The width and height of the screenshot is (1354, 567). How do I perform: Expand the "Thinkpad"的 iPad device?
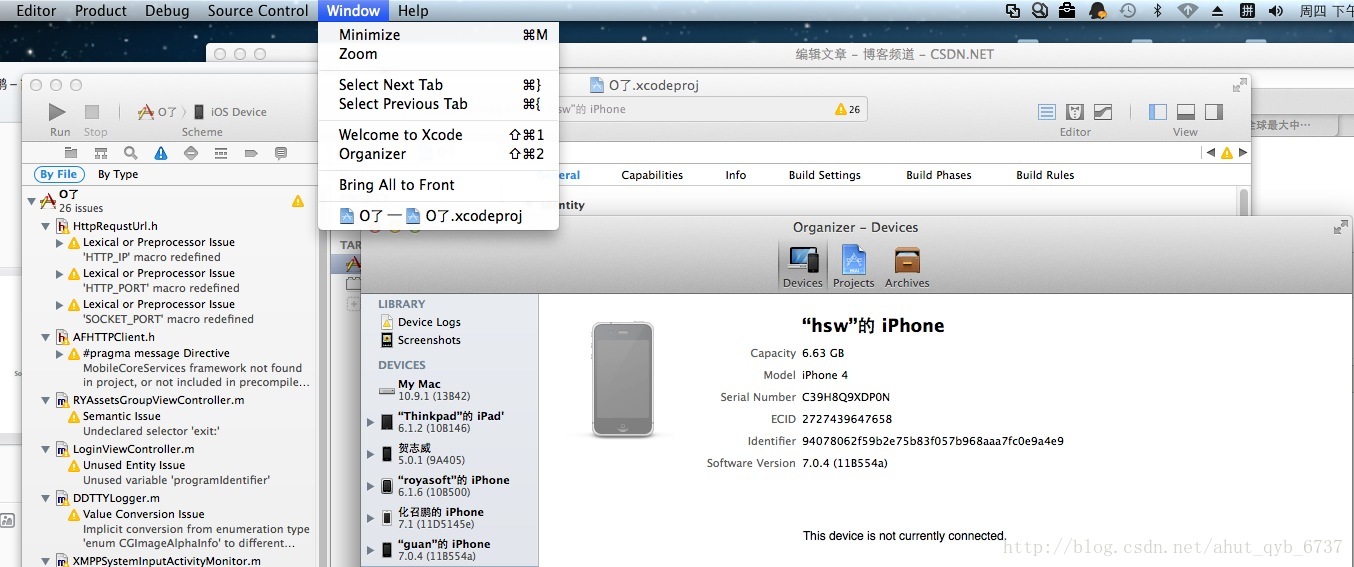(x=372, y=422)
